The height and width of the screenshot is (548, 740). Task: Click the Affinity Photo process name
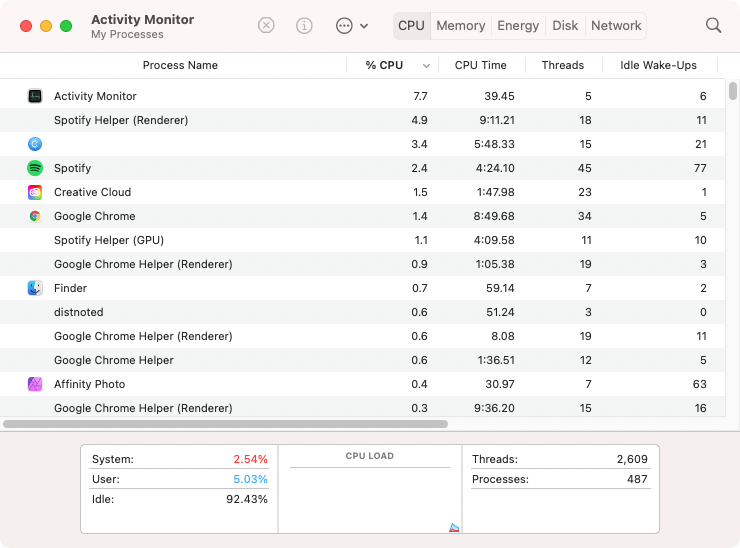click(89, 384)
